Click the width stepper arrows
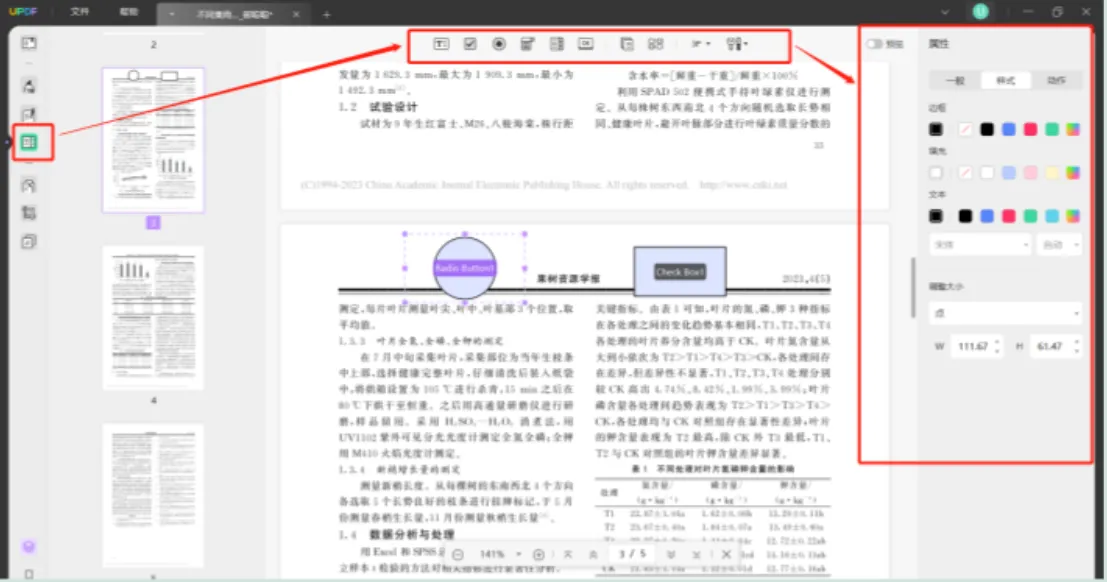 pos(997,346)
